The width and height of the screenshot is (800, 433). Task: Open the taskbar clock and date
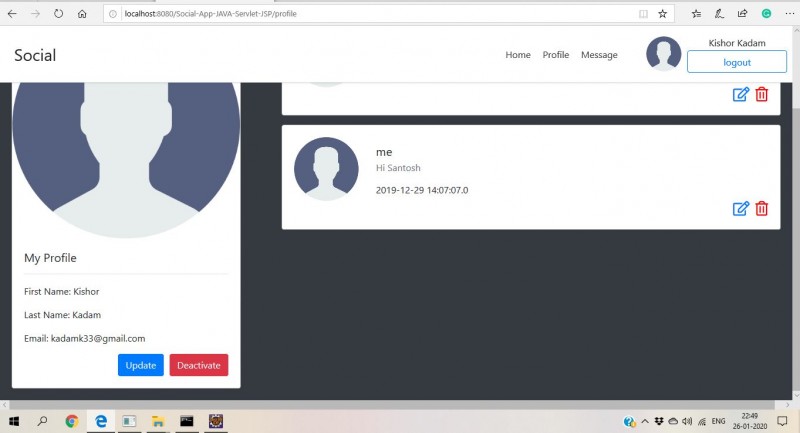tap(750, 421)
